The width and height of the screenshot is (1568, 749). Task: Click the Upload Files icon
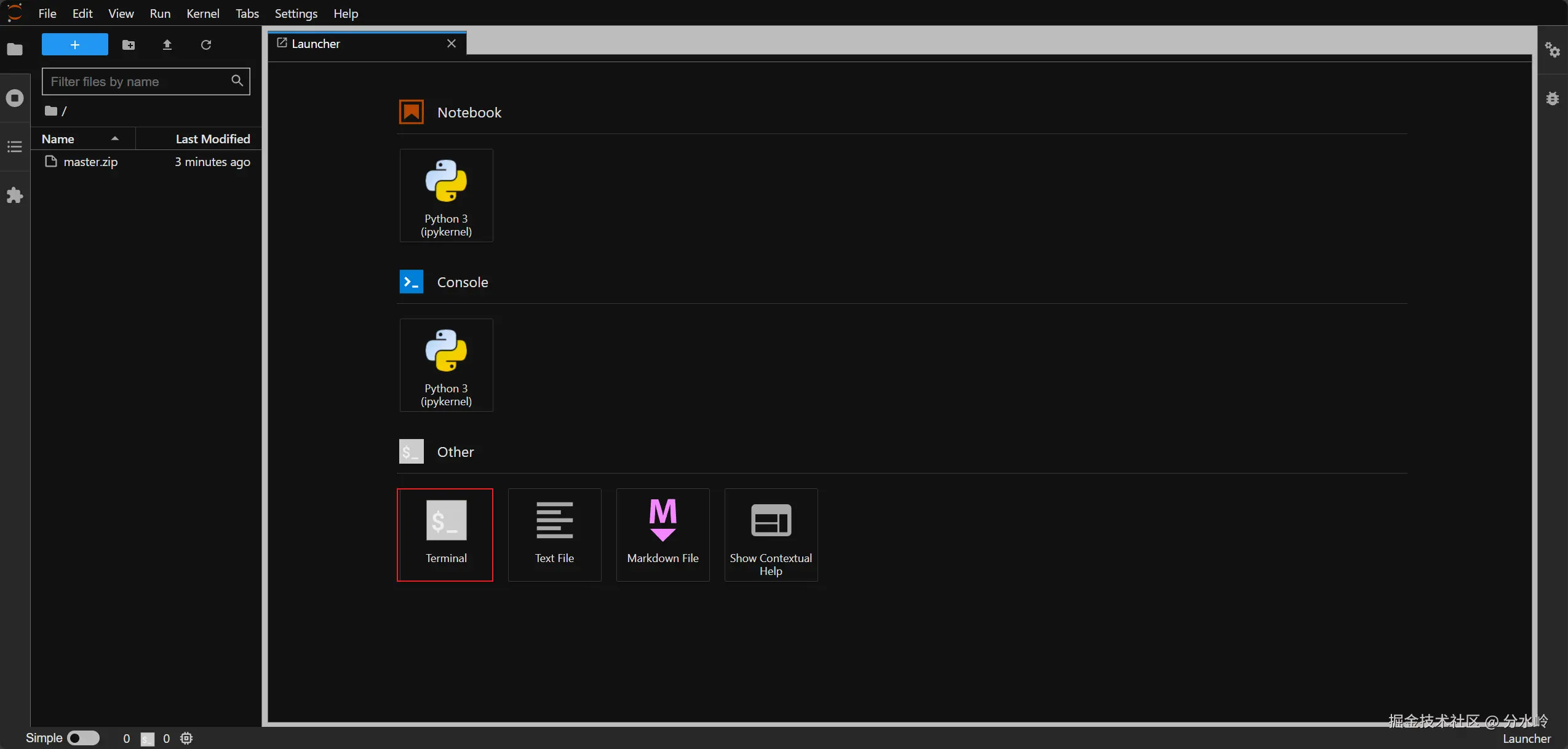coord(167,45)
